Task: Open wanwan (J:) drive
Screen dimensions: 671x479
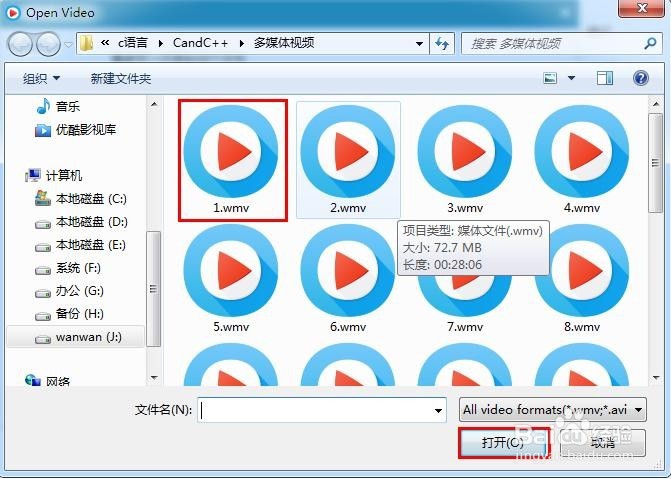Action: coord(76,337)
